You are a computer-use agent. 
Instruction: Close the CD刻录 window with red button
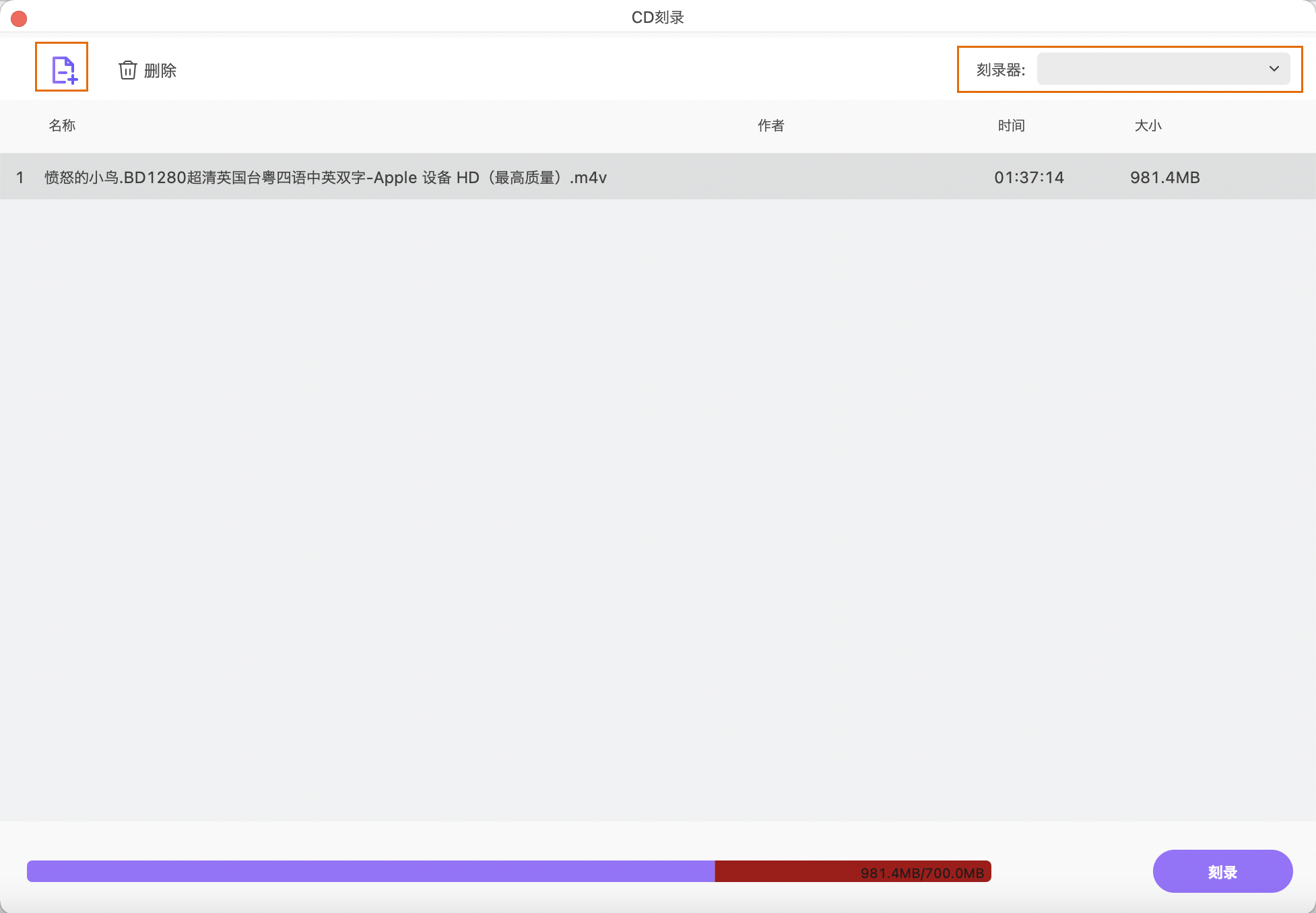[19, 18]
